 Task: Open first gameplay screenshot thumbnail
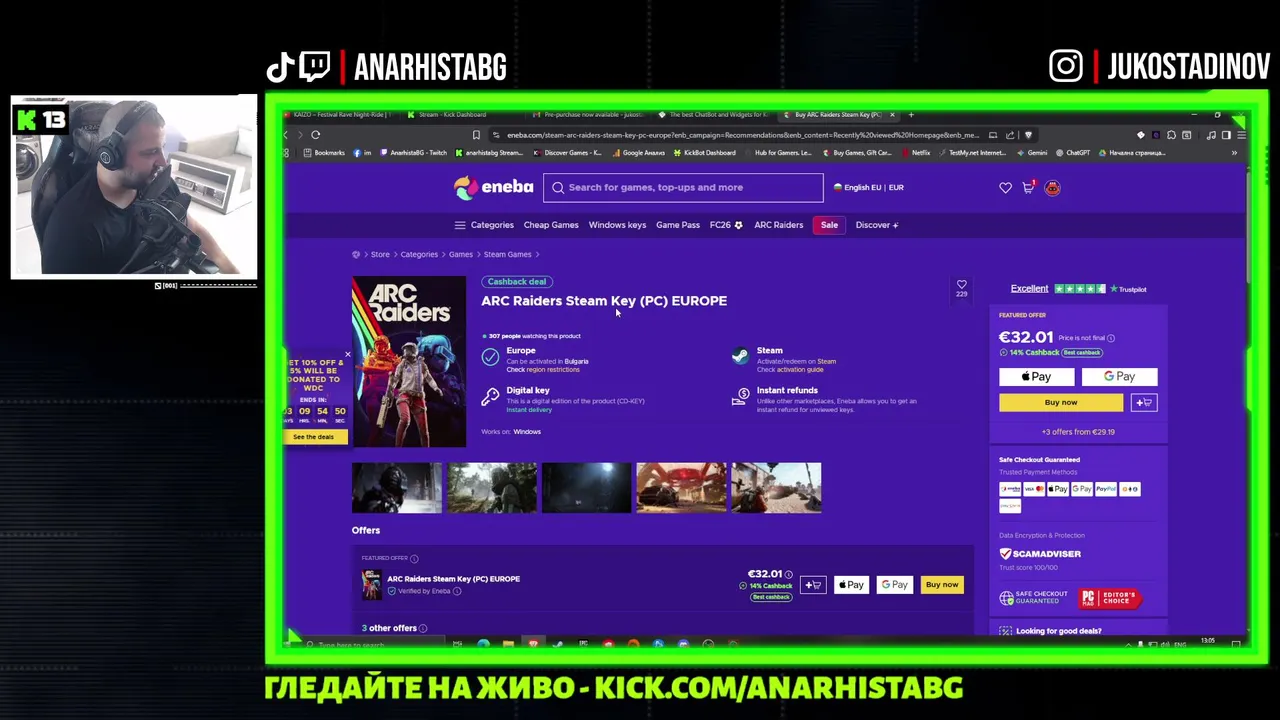(x=397, y=488)
